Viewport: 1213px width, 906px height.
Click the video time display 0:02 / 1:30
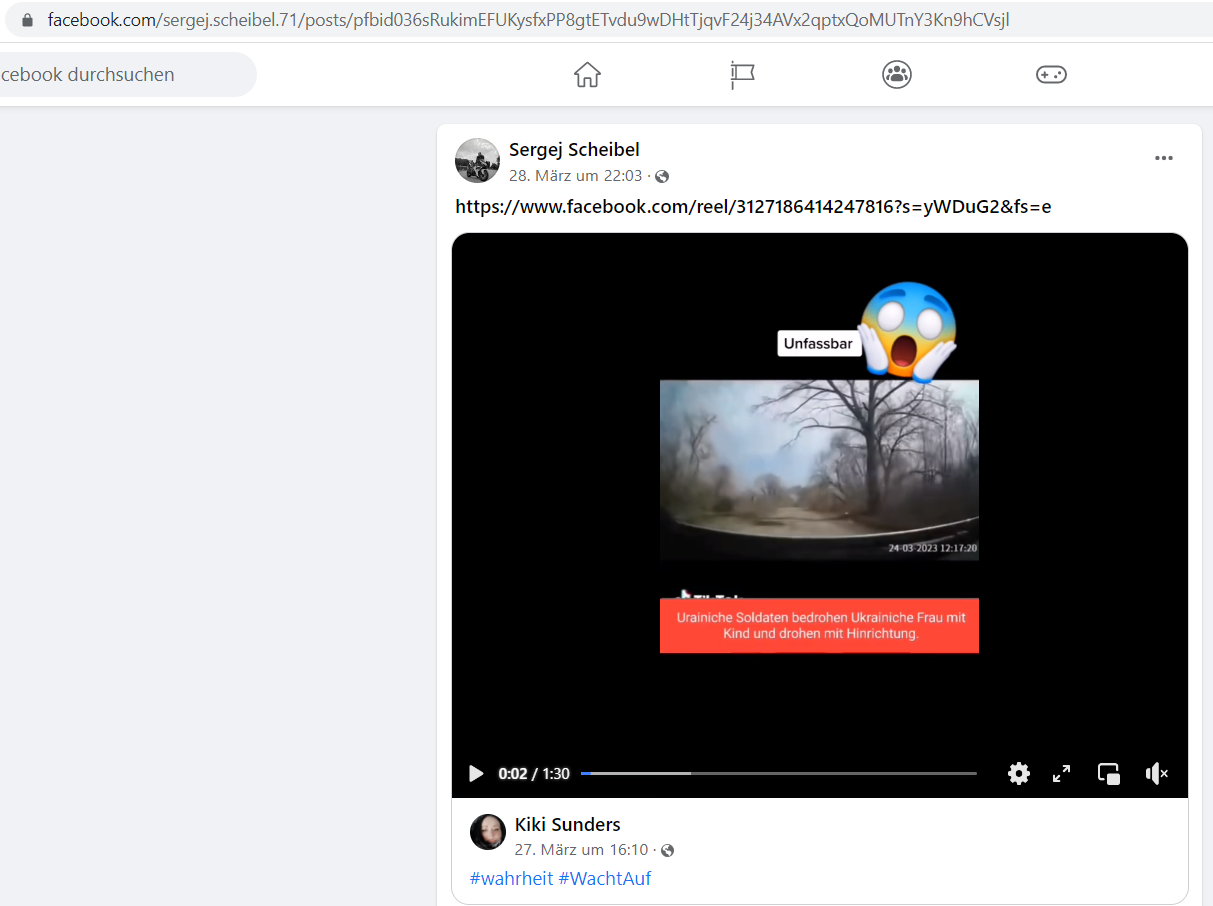click(x=534, y=774)
